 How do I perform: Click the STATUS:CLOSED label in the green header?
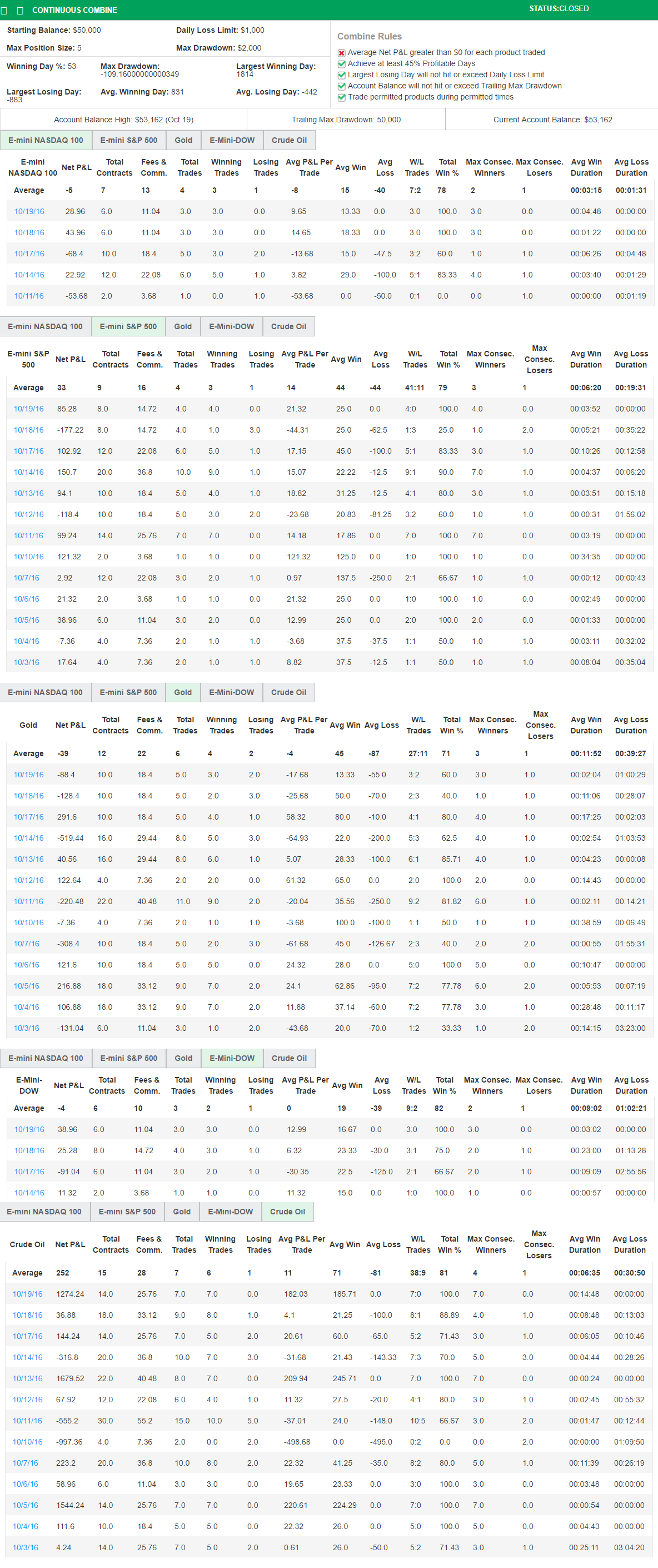559,8
